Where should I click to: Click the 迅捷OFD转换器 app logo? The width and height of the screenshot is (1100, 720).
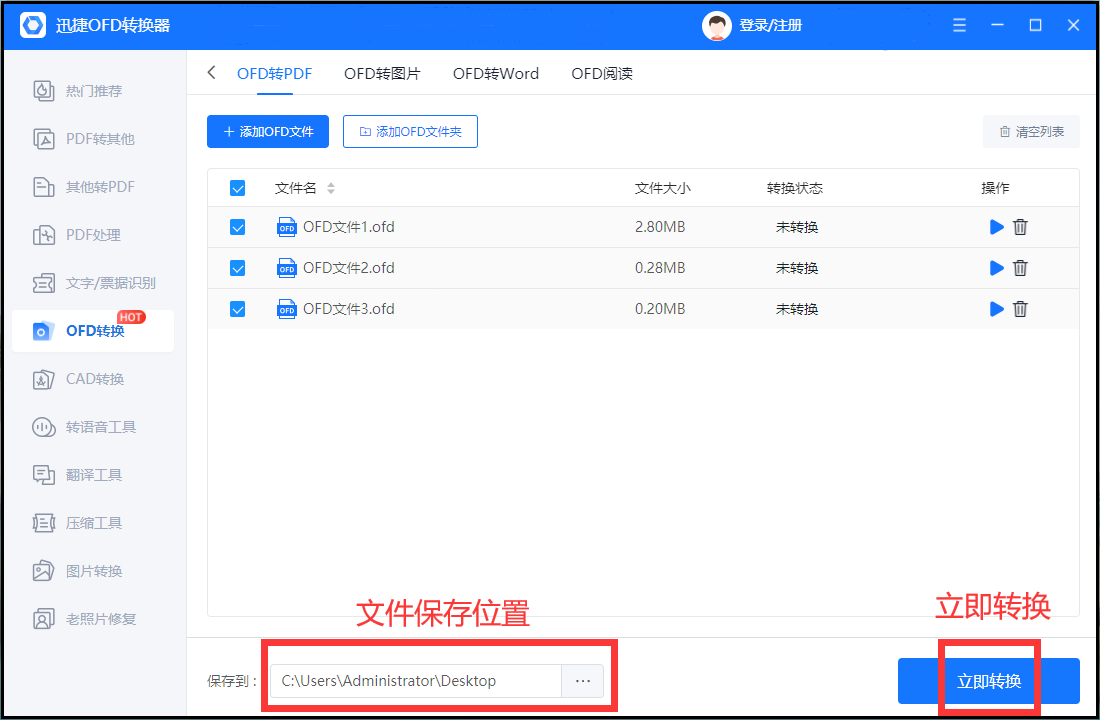(x=32, y=25)
